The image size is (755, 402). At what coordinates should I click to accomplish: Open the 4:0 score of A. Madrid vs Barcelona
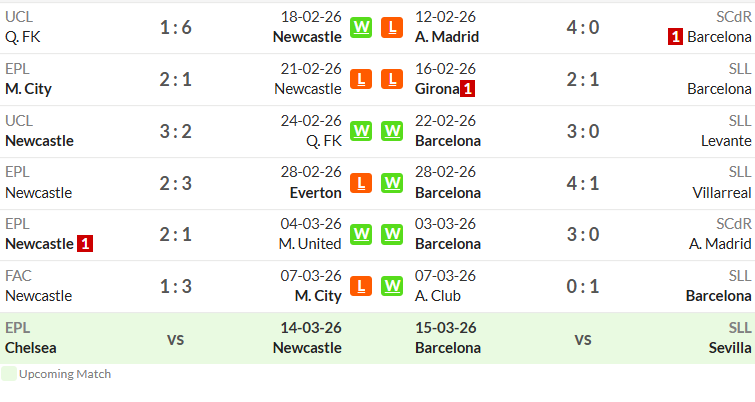click(x=583, y=27)
